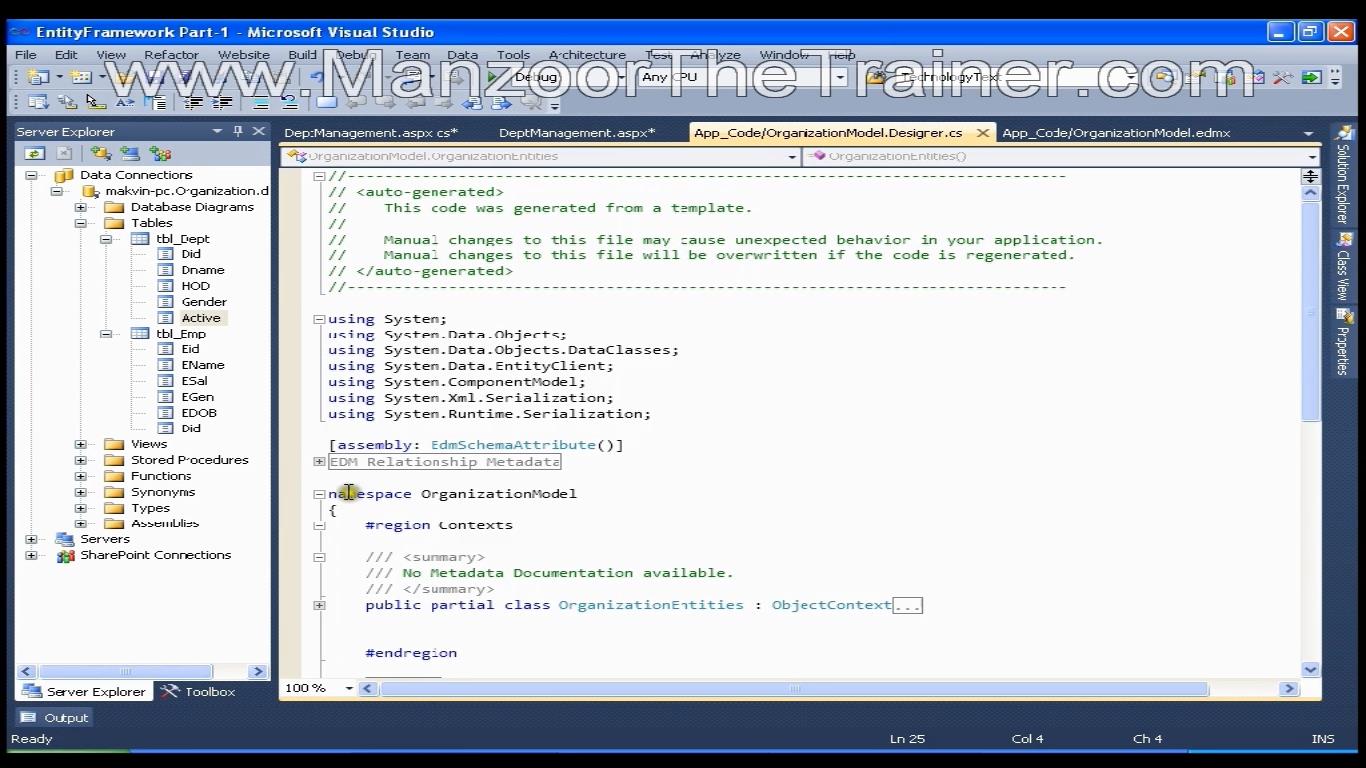Viewport: 1366px width, 768px height.
Task: Collapse the tbl_Dept table node
Action: 105,239
